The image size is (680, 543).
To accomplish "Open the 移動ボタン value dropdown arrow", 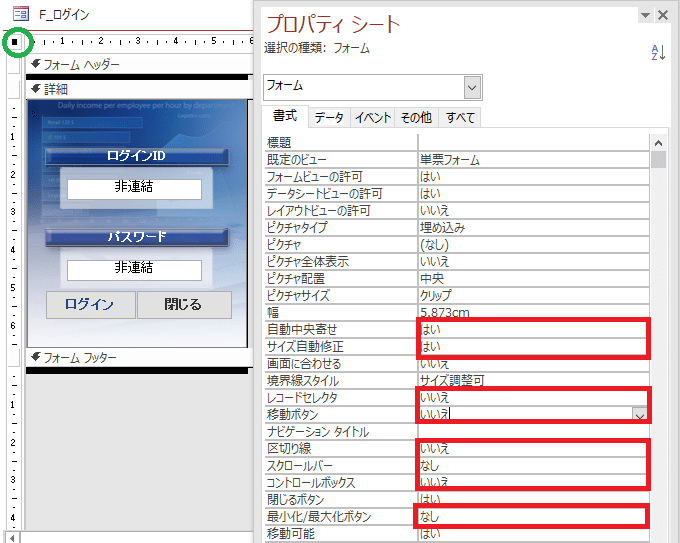I will click(640, 415).
